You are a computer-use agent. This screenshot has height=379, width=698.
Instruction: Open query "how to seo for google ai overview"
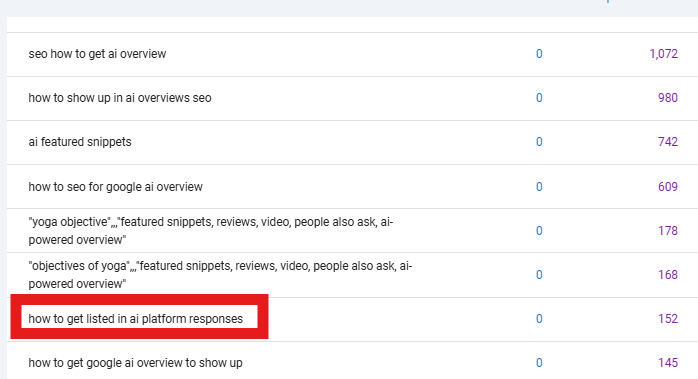point(115,187)
